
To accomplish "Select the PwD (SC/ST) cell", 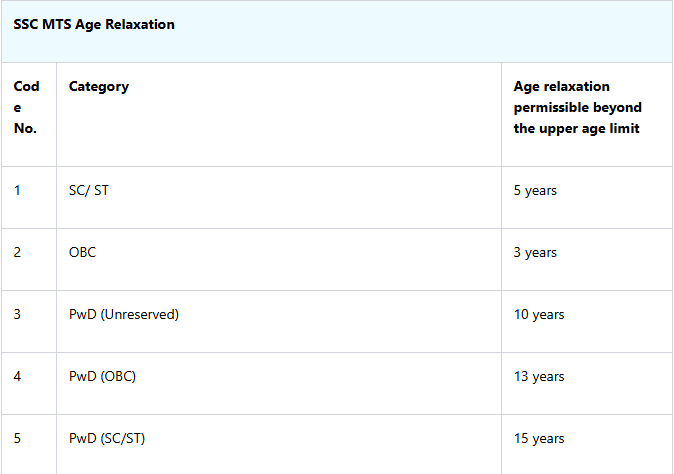I will (x=108, y=438).
